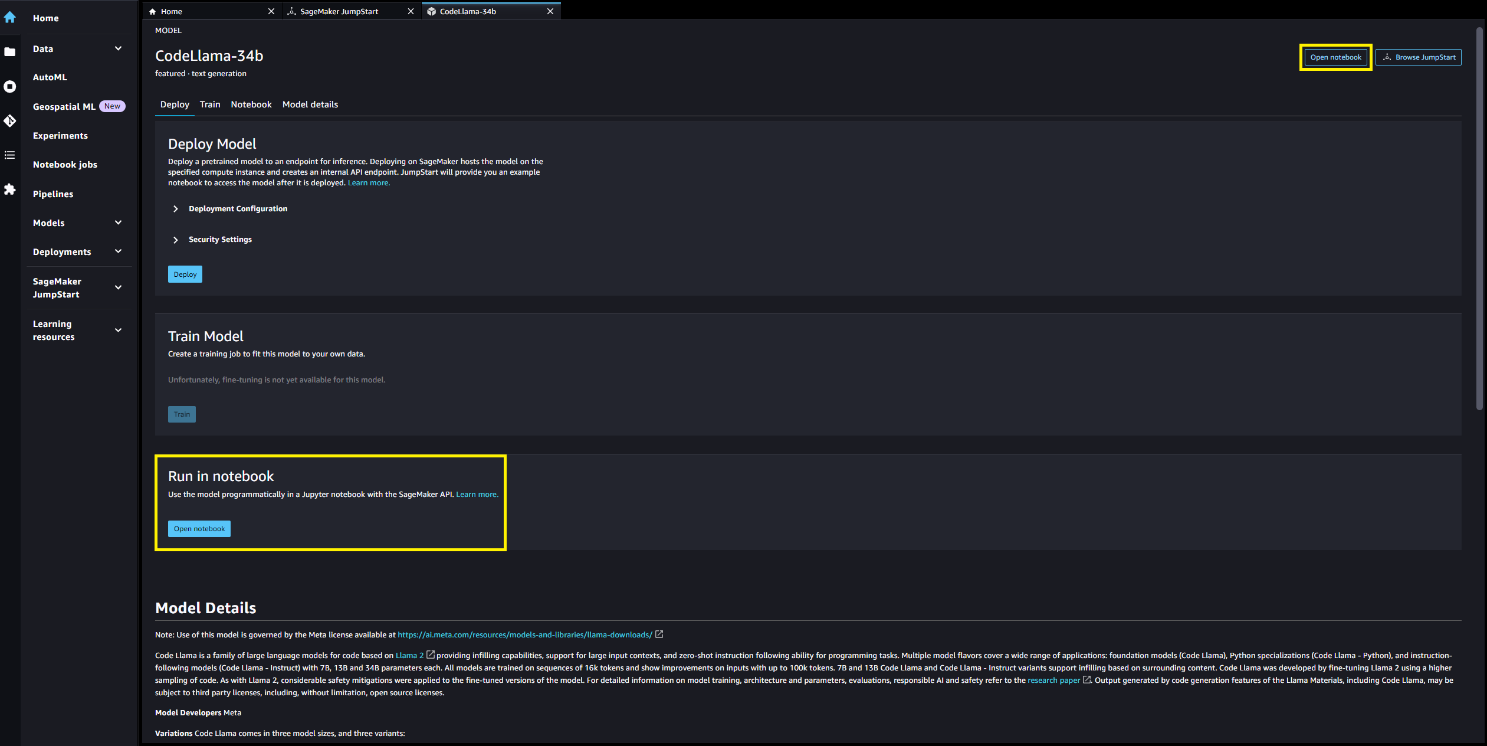Go to Home in the sidebar navigation
The image size is (1487, 746).
pyautogui.click(x=46, y=18)
